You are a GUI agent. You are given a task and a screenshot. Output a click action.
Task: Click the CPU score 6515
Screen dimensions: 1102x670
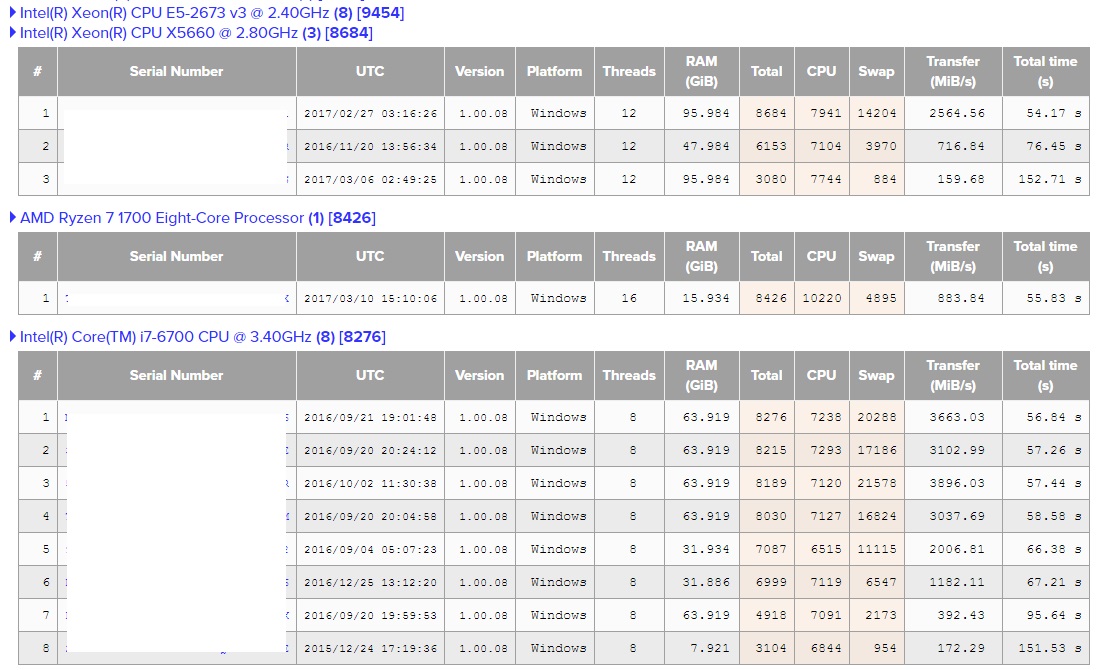click(826, 549)
